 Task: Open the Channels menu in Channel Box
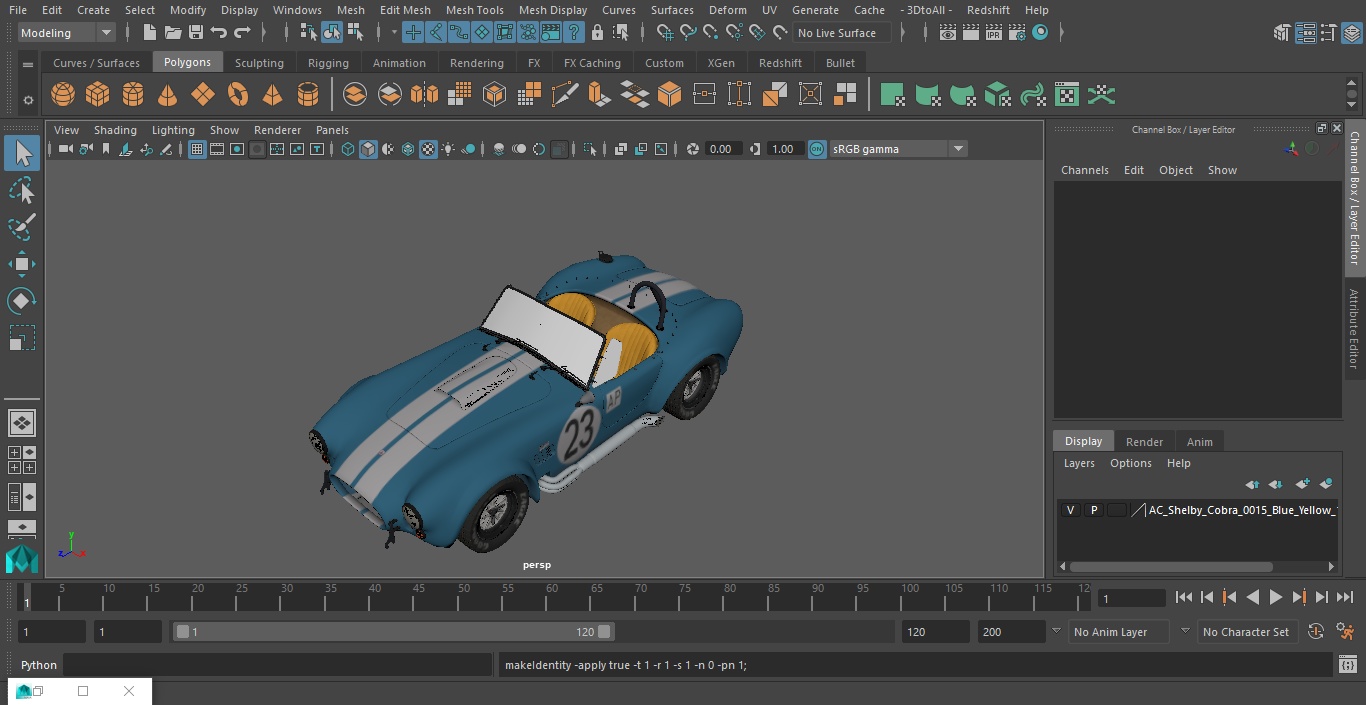pyautogui.click(x=1085, y=170)
